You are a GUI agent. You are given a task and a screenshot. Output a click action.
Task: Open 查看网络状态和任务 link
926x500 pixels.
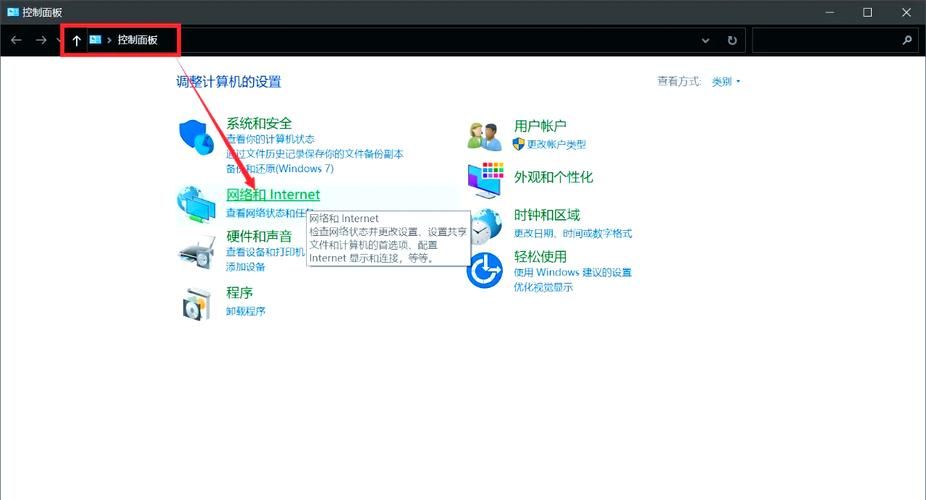tap(268, 213)
